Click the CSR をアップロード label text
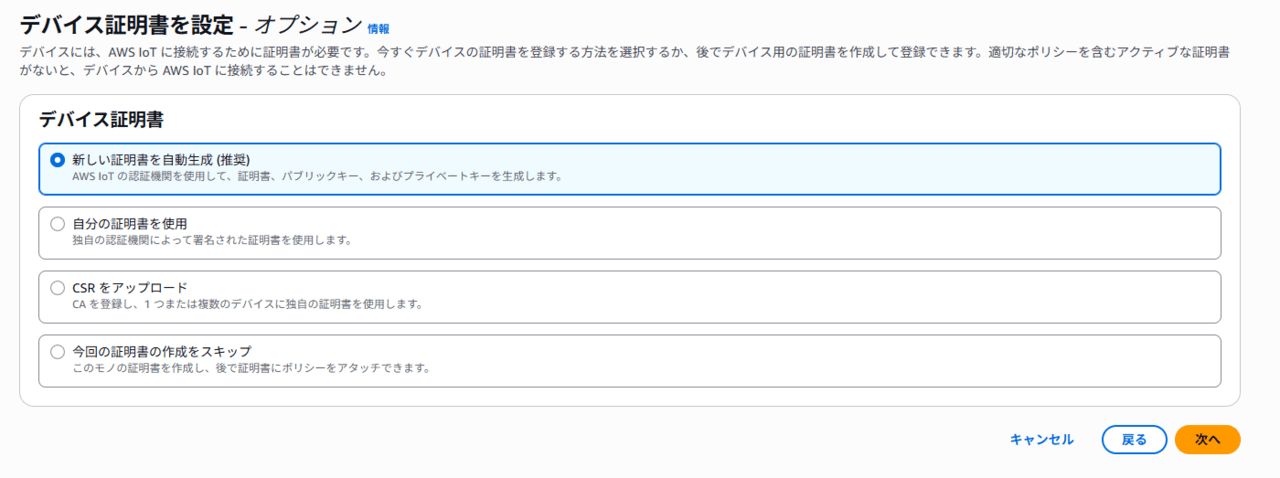The image size is (1280, 478). click(130, 288)
